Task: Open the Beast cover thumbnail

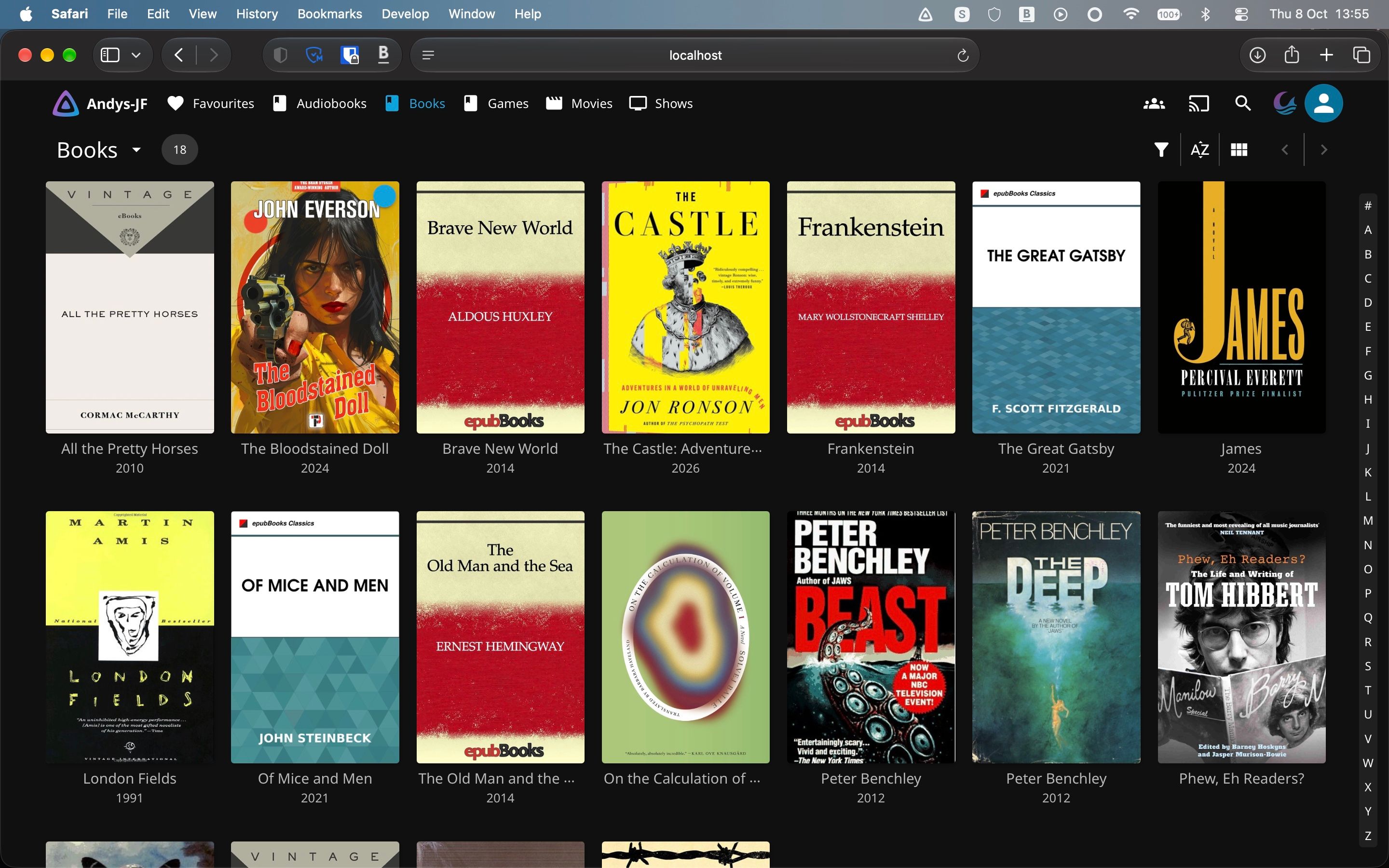Action: (871, 637)
